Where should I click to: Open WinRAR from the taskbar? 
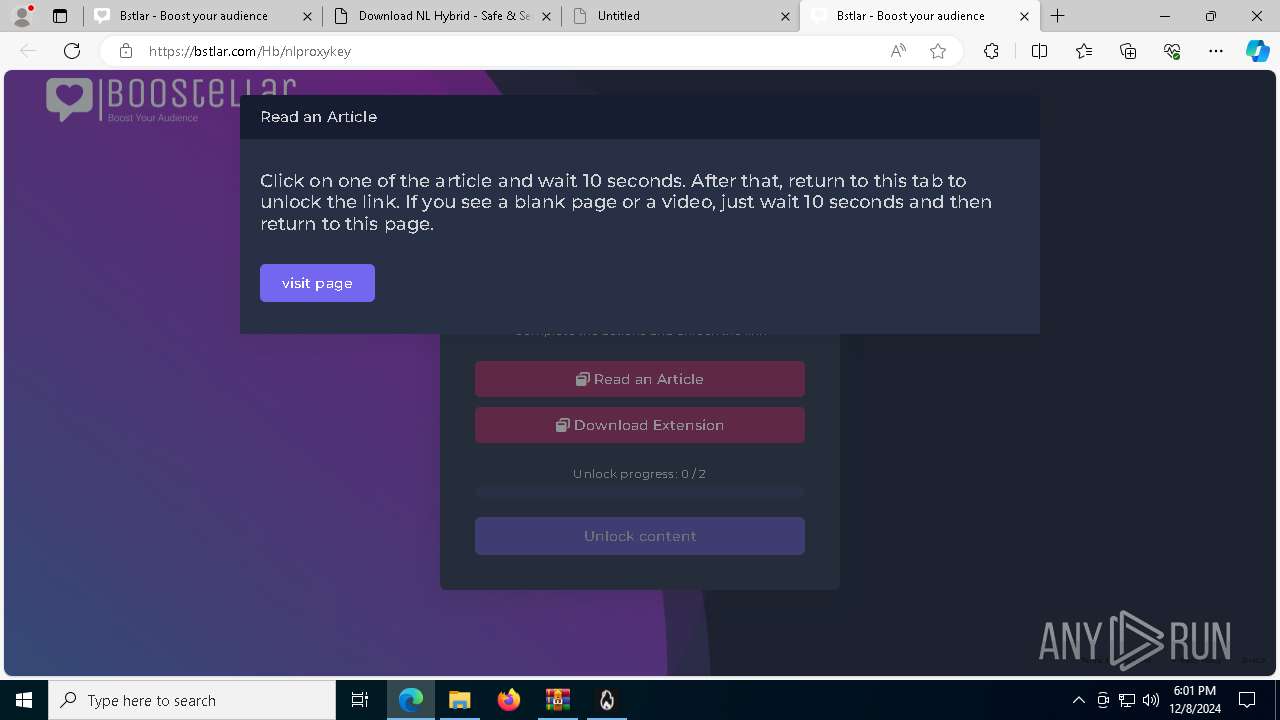(557, 700)
